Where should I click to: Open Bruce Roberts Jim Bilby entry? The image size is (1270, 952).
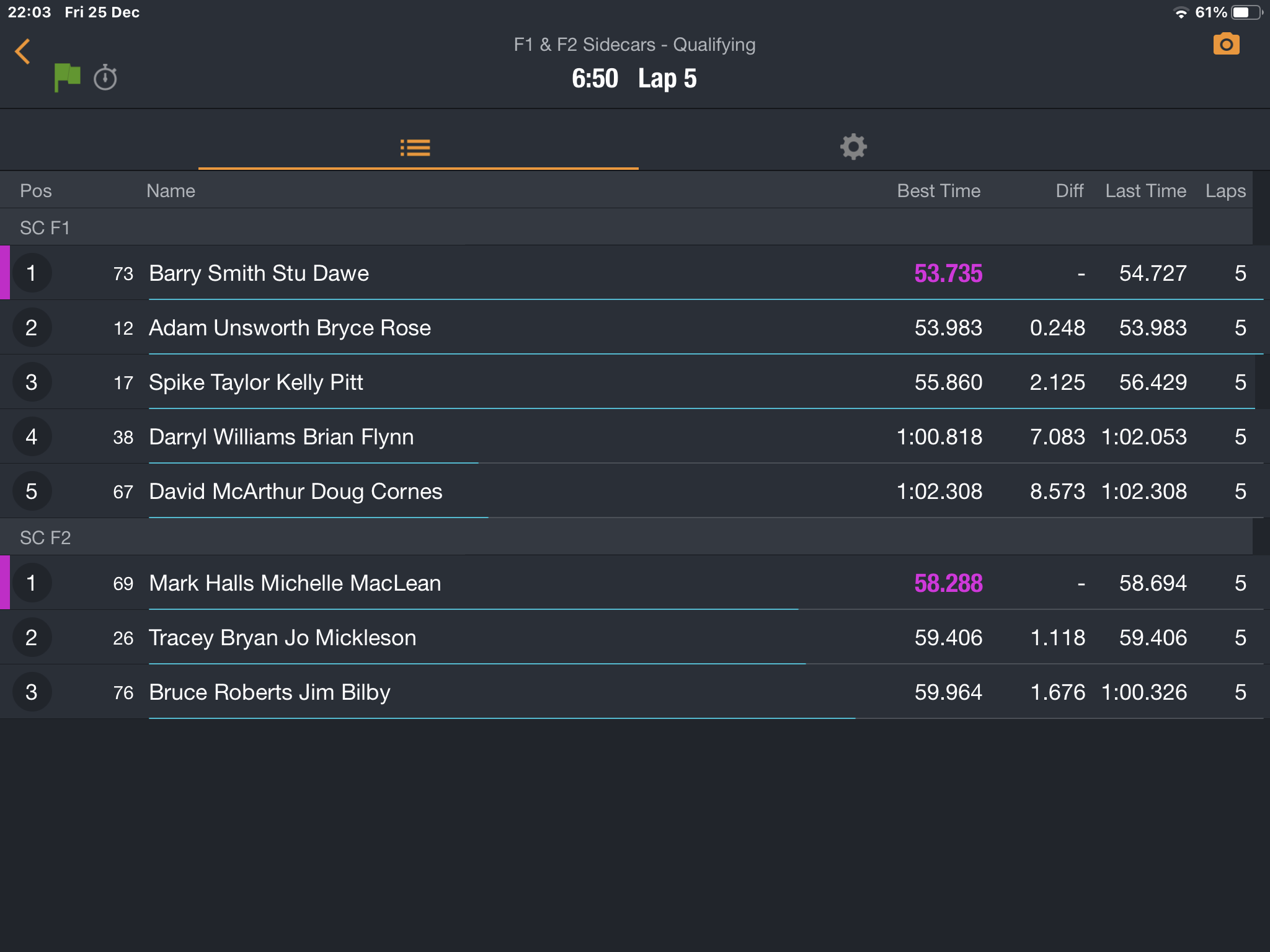tap(635, 692)
